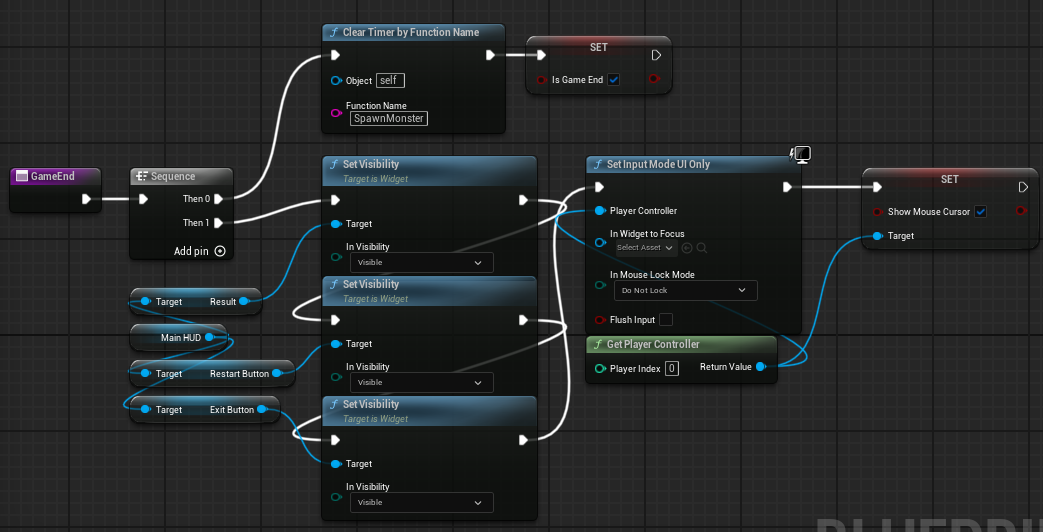Viewport: 1043px width, 532px height.
Task: Click the Get Player Controller Return Value pin
Action: click(760, 367)
